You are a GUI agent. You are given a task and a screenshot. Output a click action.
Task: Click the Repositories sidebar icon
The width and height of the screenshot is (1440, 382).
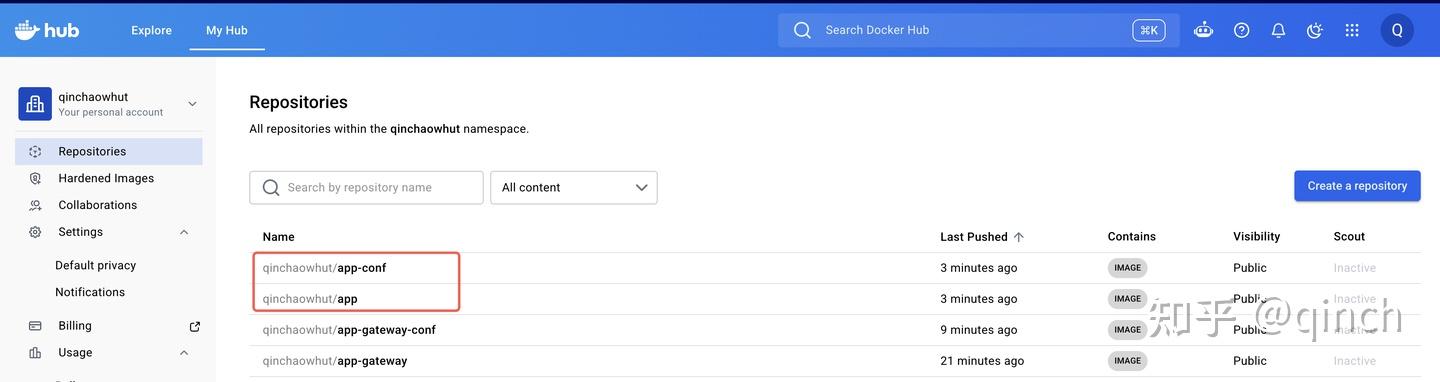pos(35,152)
